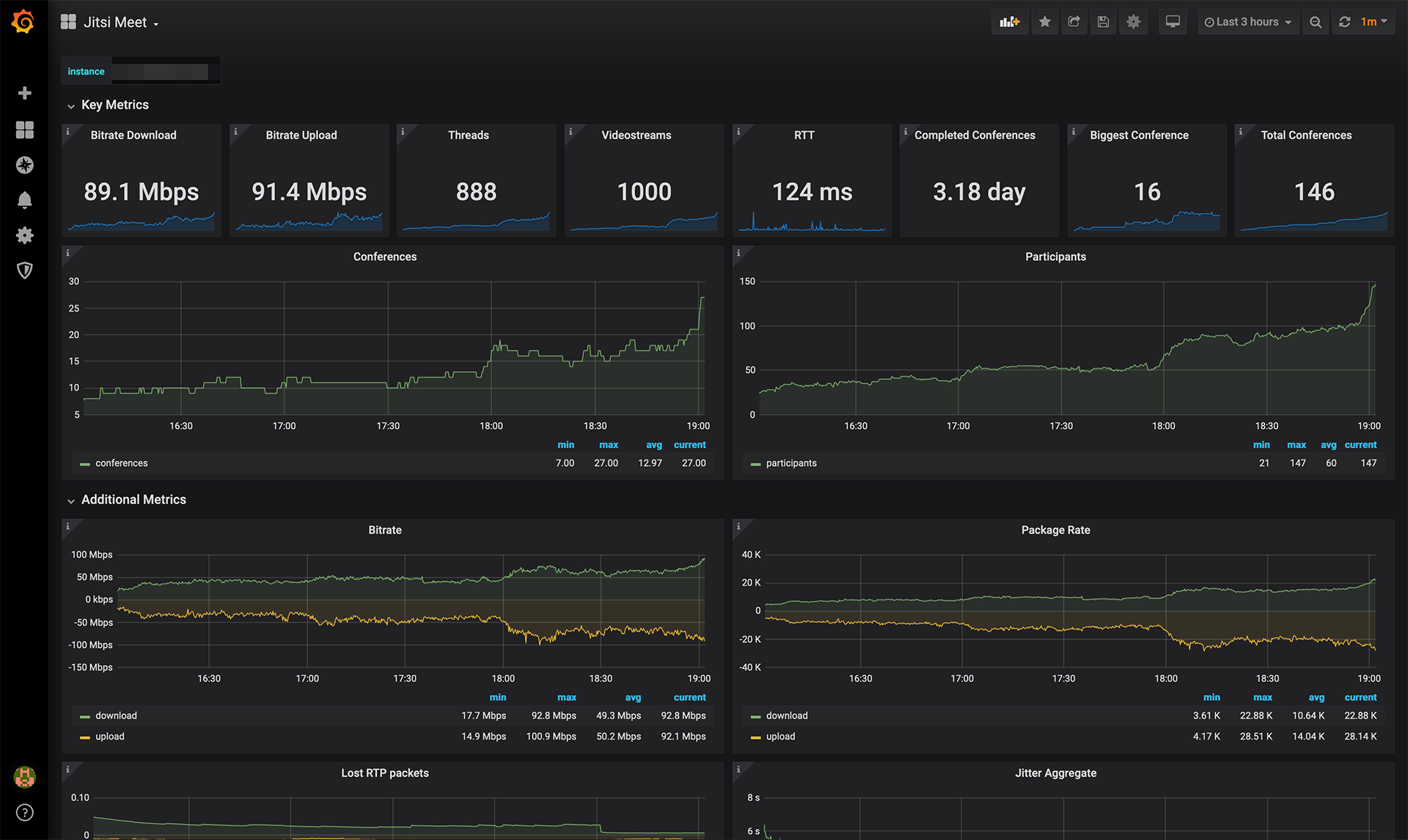The image size is (1408, 840).
Task: Save the dashboard with disk icon
Action: [x=1103, y=22]
